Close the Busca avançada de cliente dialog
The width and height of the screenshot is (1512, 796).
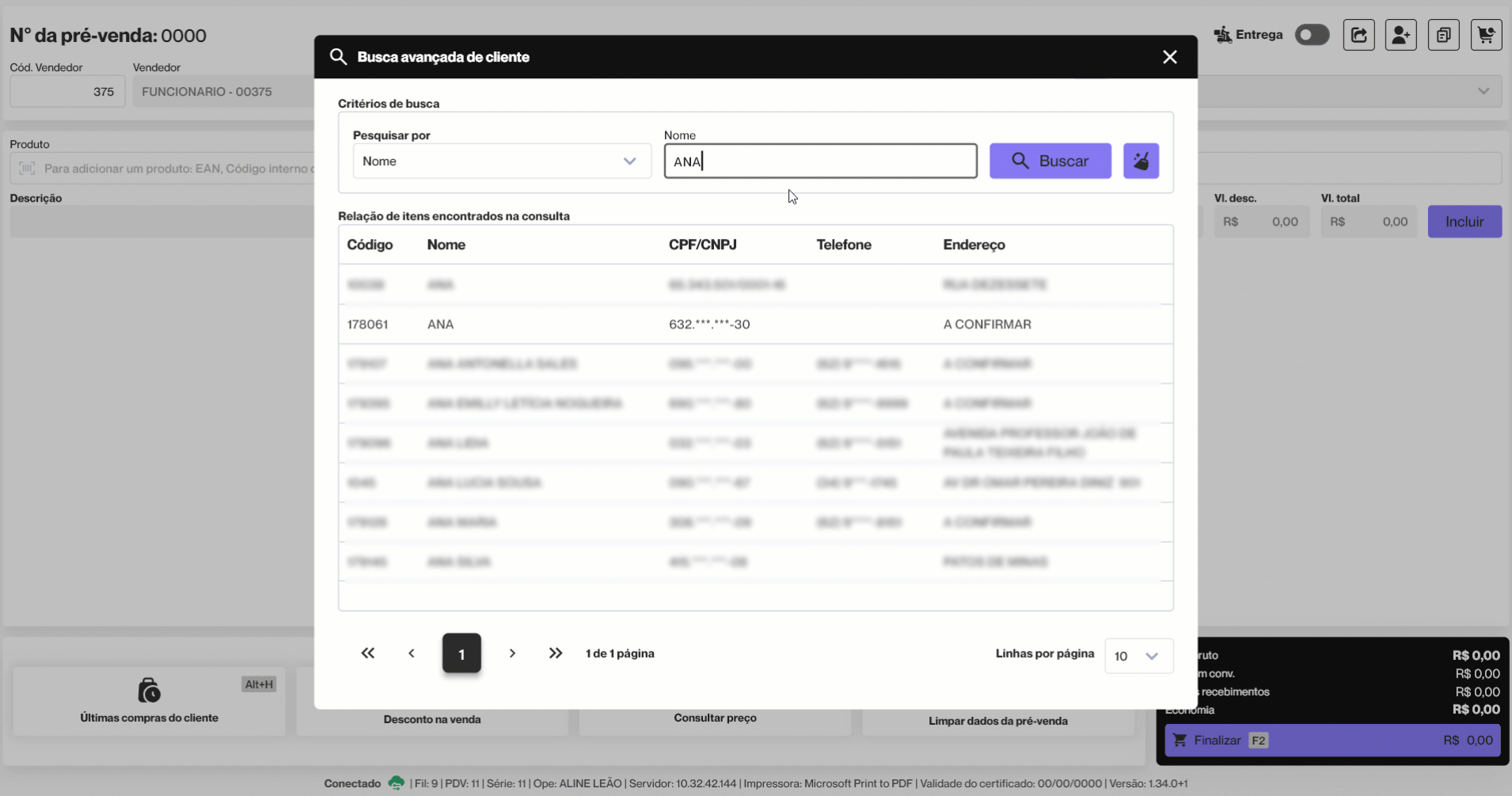pyautogui.click(x=1169, y=57)
